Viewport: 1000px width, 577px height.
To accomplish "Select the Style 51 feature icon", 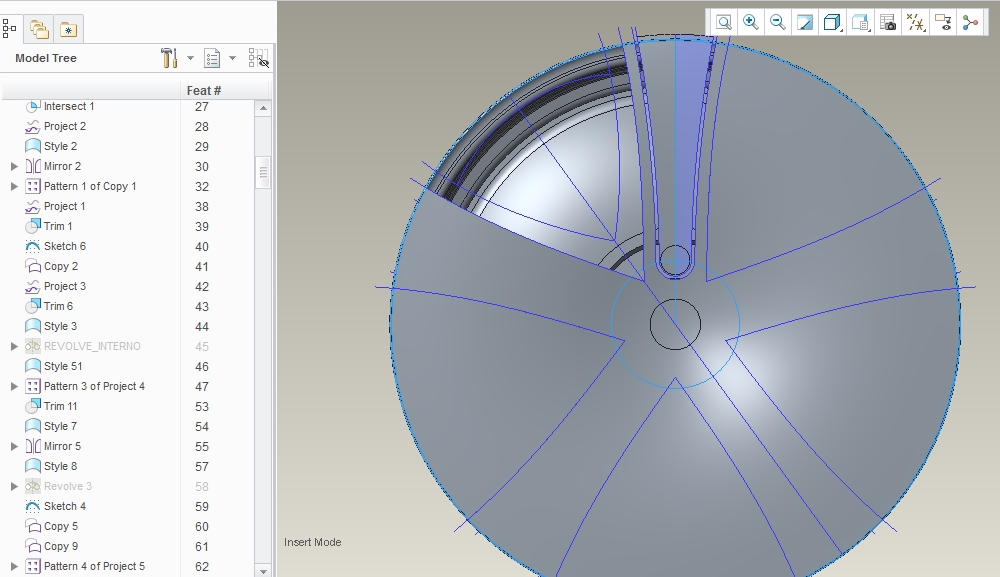I will point(33,366).
